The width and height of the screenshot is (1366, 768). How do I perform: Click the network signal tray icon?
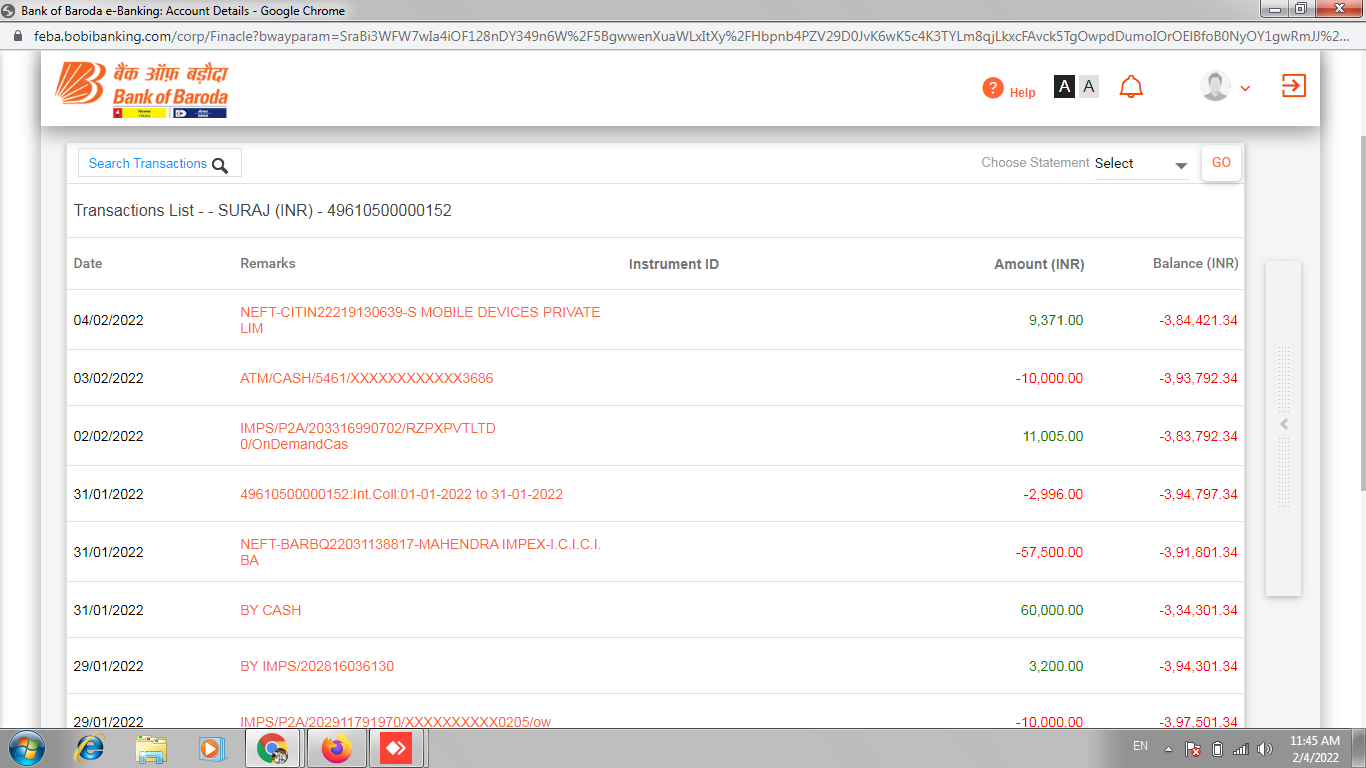1241,749
